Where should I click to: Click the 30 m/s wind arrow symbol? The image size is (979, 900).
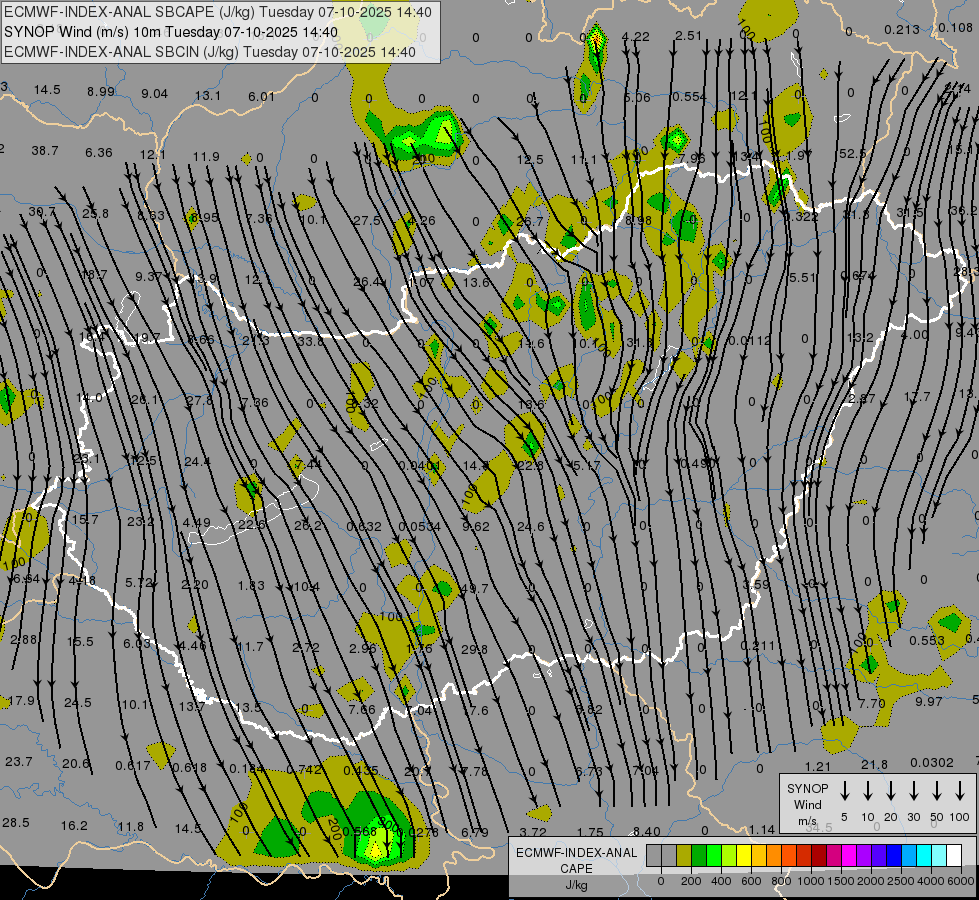click(x=913, y=791)
